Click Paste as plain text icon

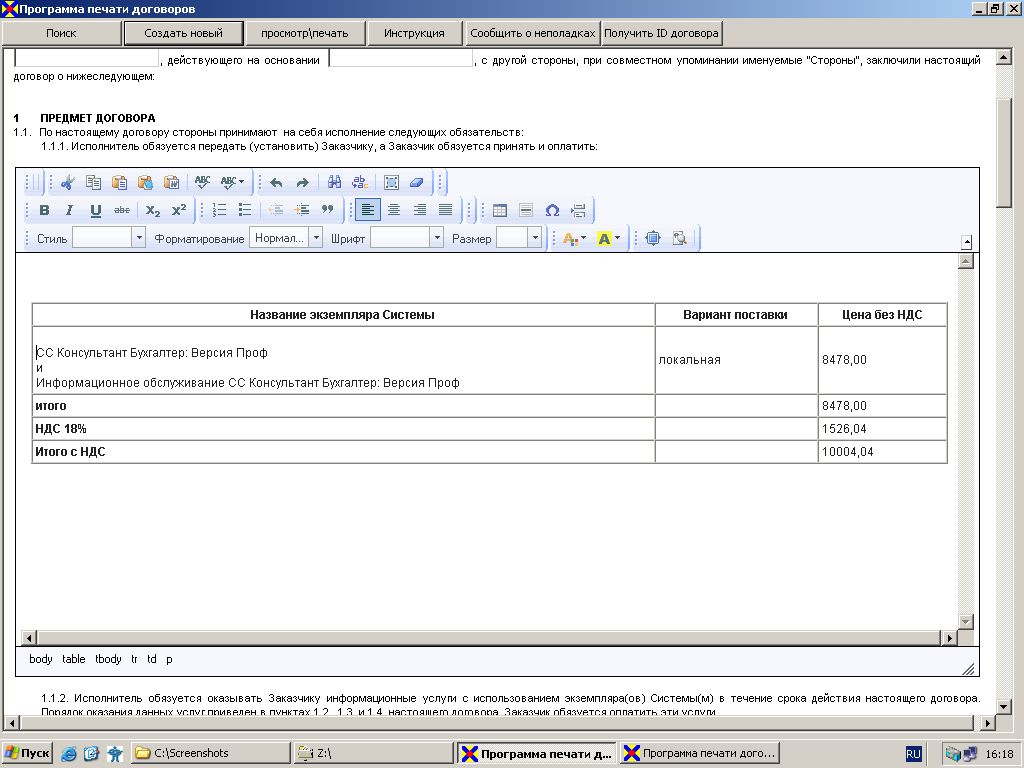tap(146, 183)
